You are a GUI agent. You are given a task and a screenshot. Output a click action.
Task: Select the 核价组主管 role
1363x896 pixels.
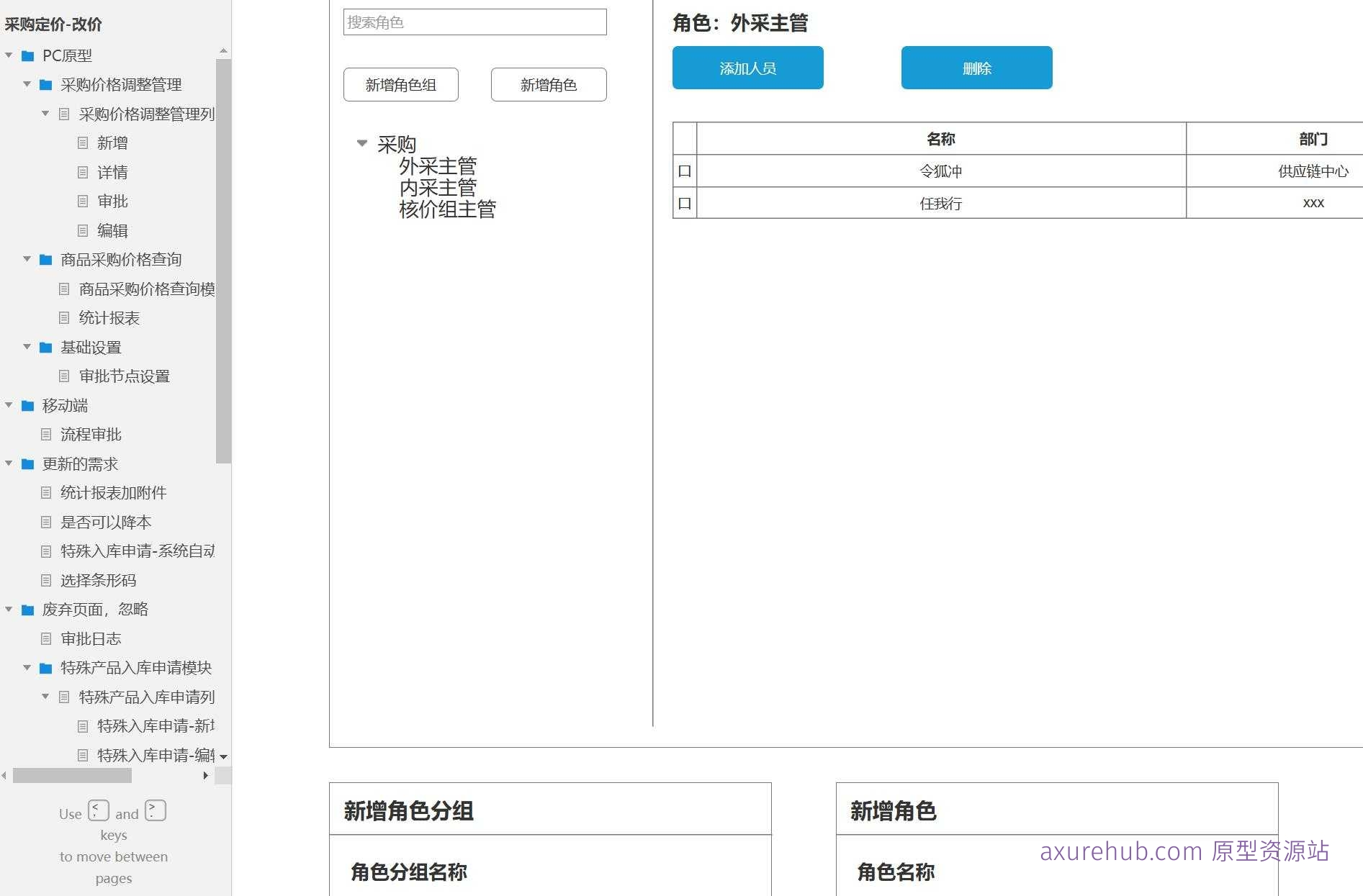pos(448,209)
